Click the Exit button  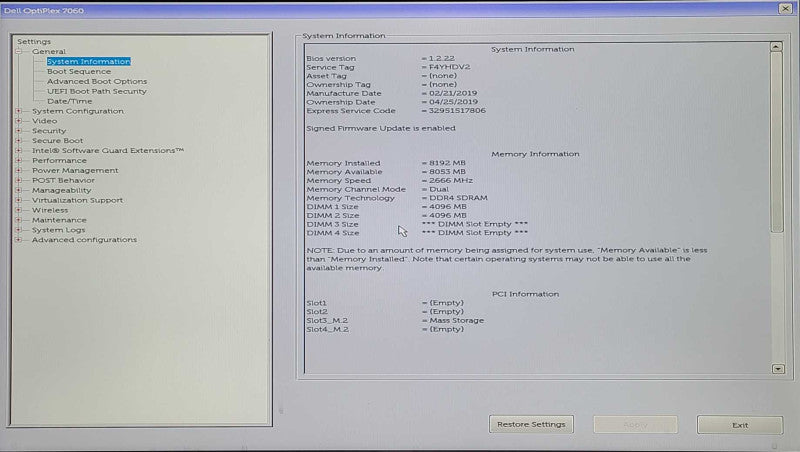(x=740, y=425)
